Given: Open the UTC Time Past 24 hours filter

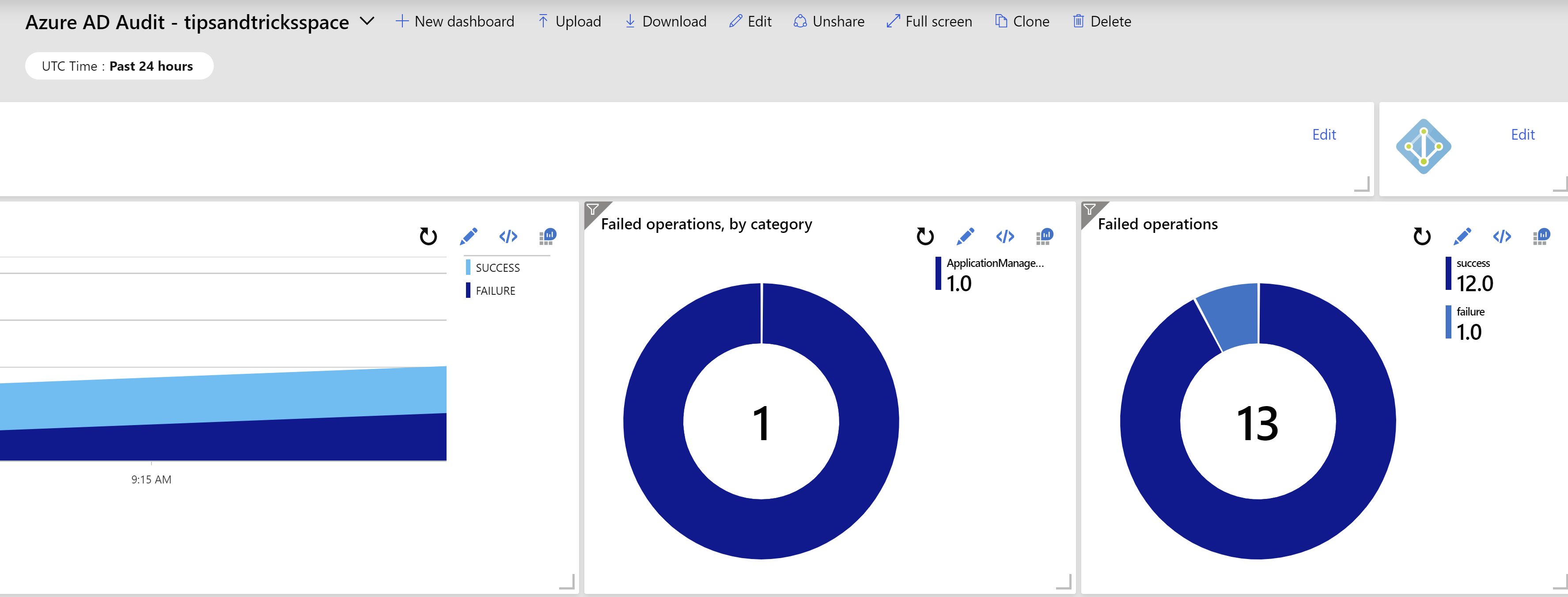Looking at the screenshot, I should coord(119,66).
